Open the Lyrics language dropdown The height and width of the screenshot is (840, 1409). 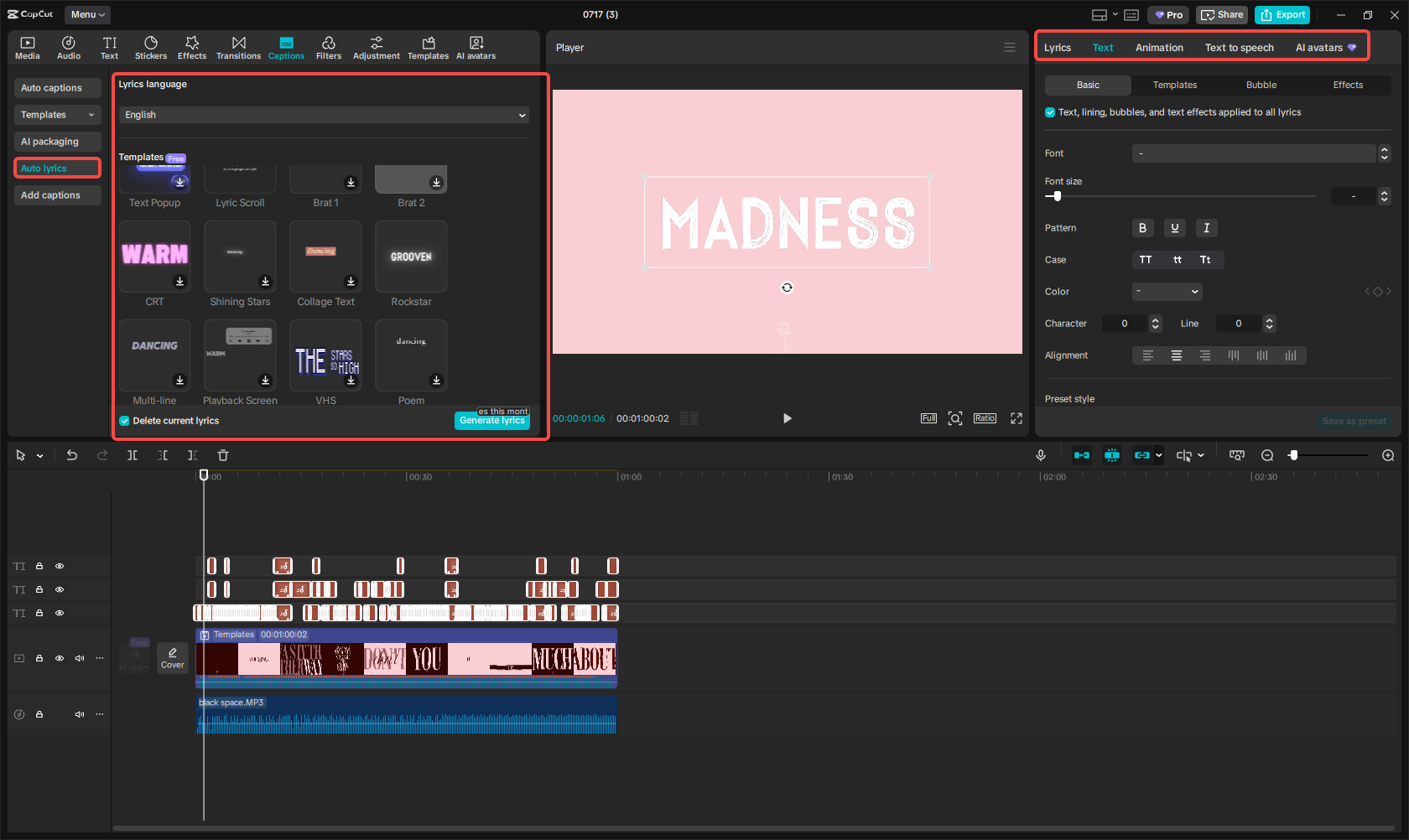(324, 115)
